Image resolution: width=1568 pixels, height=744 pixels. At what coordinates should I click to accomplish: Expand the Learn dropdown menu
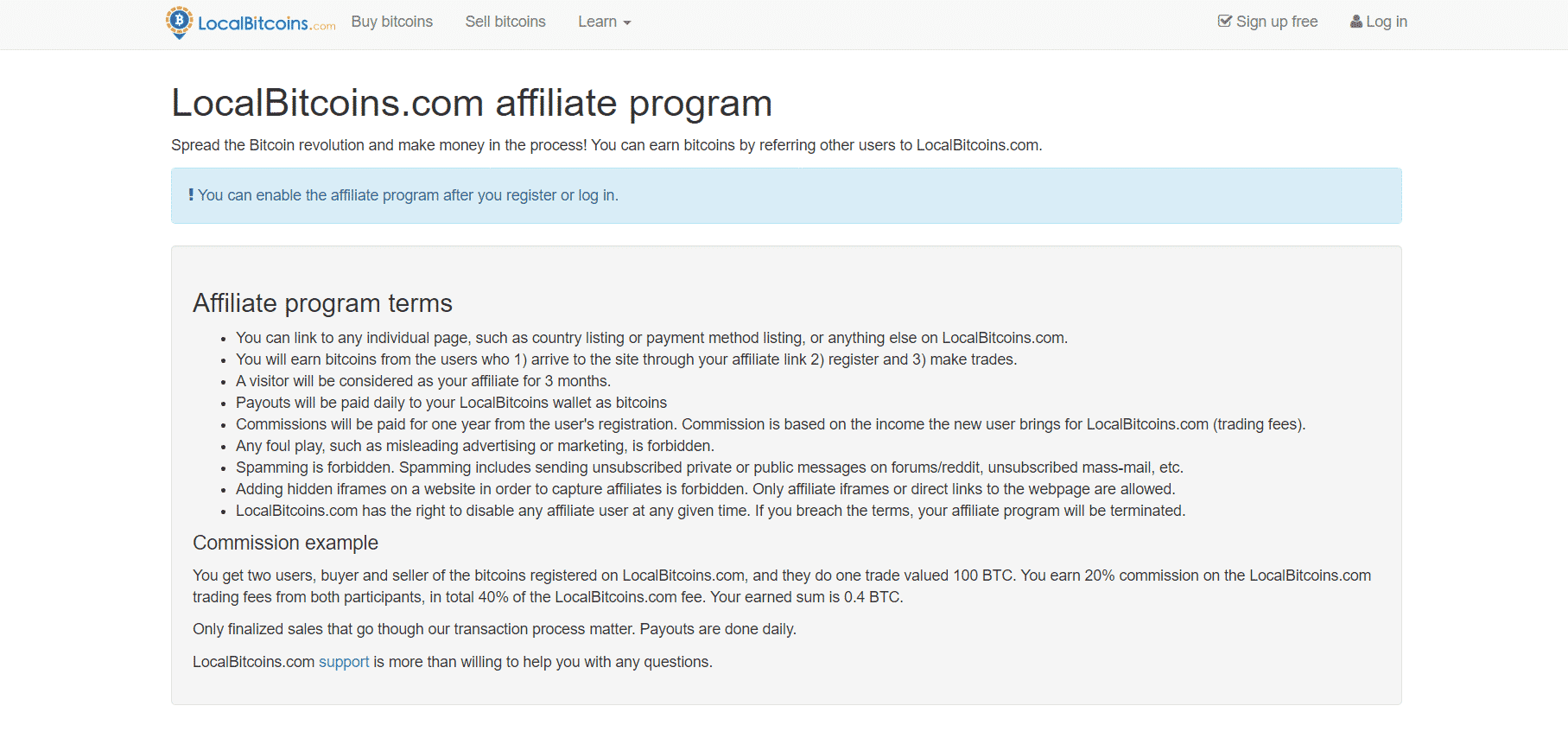[605, 22]
